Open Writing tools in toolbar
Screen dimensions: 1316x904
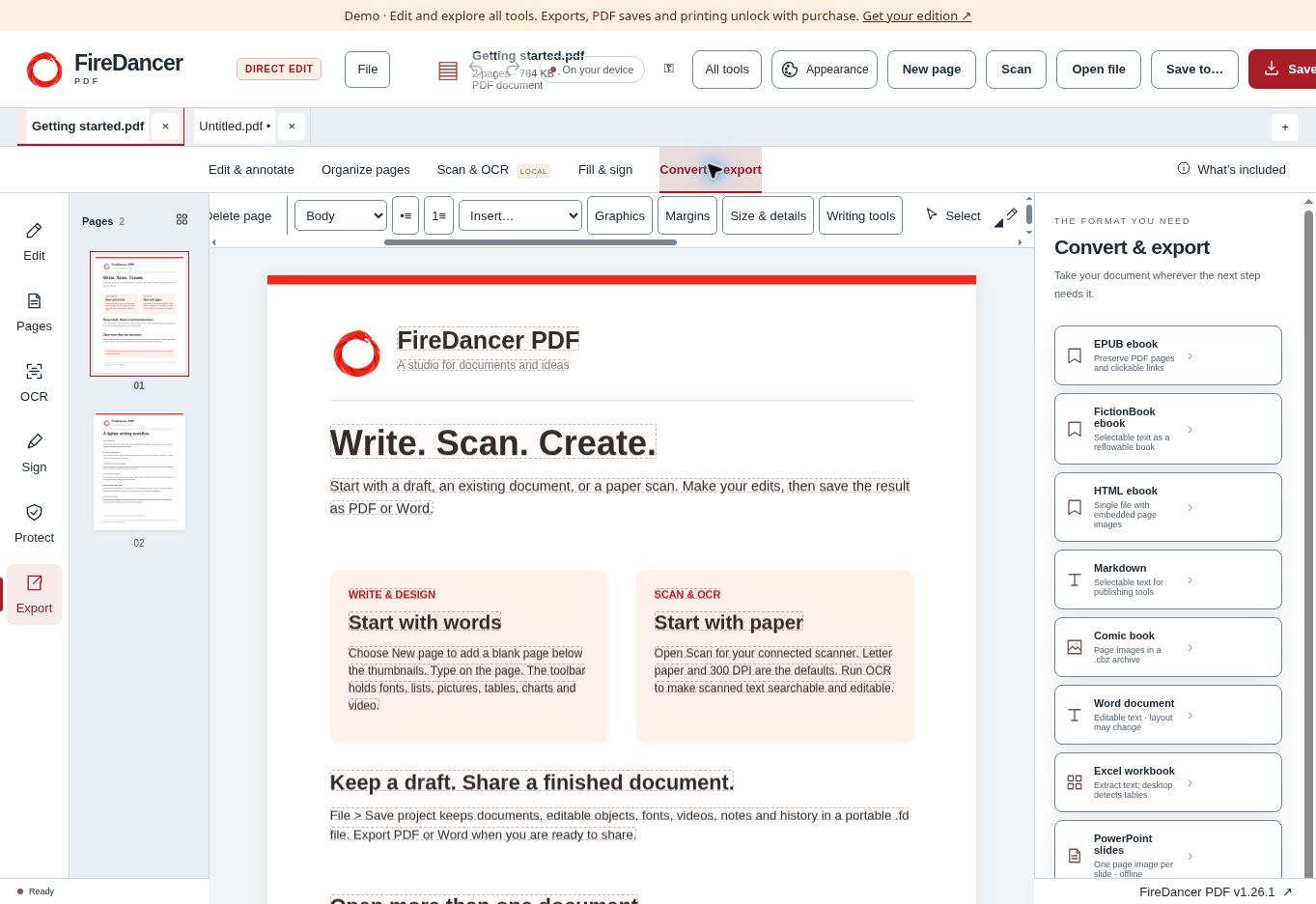(861, 215)
